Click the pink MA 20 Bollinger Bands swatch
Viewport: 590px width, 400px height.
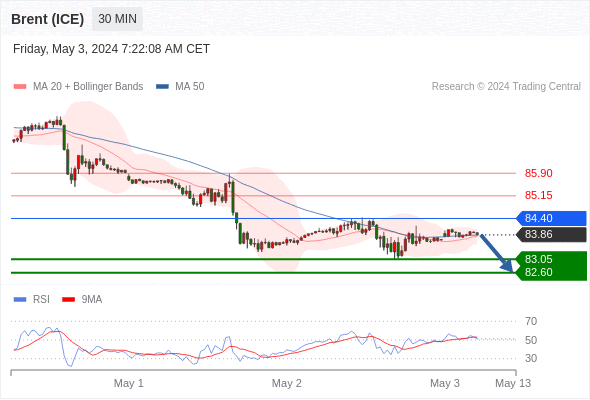20,87
